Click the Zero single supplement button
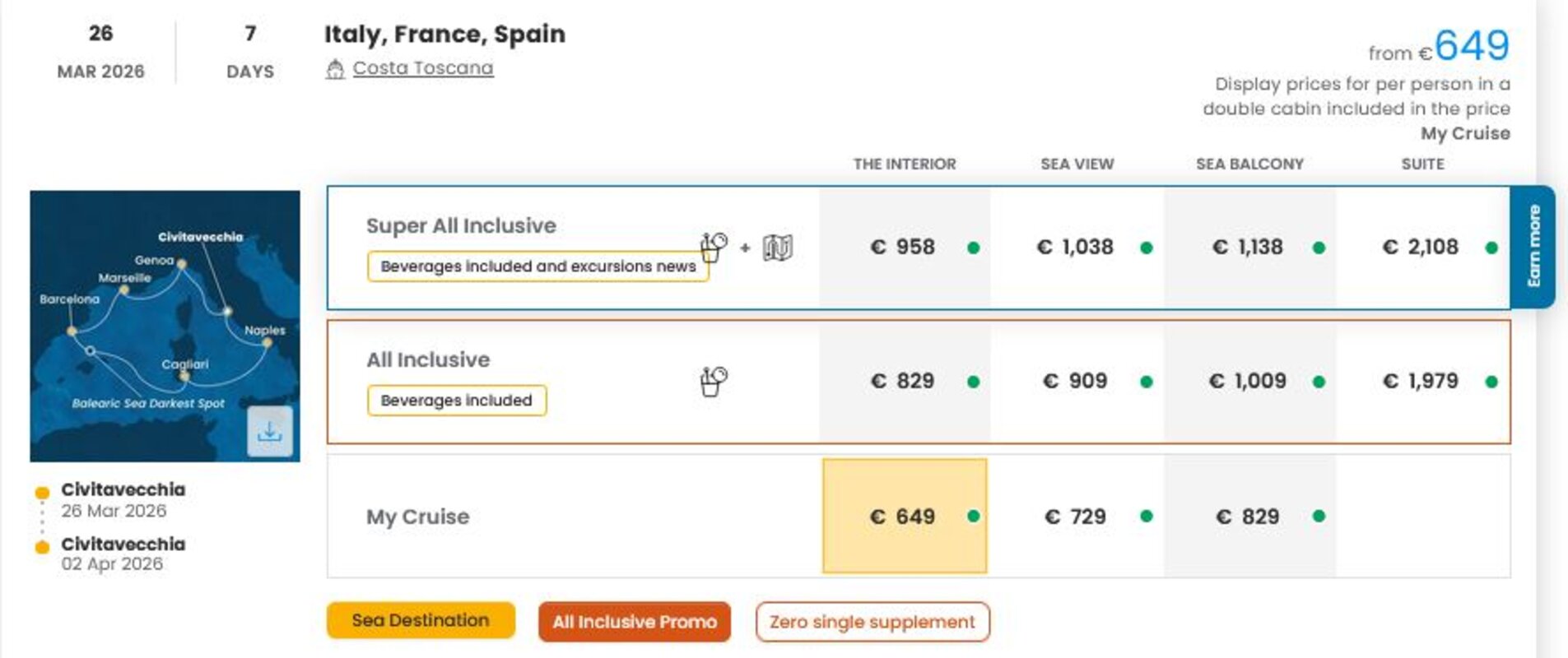The height and width of the screenshot is (658, 1568). click(871, 622)
